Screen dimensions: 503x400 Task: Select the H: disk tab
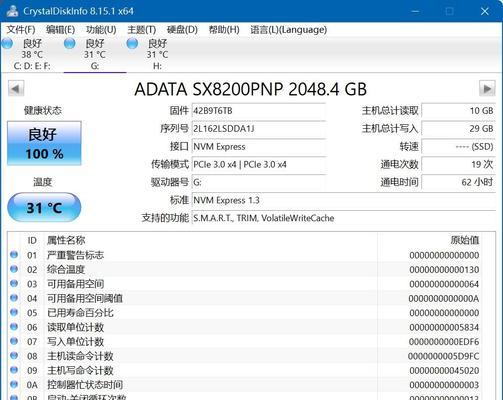[157, 54]
